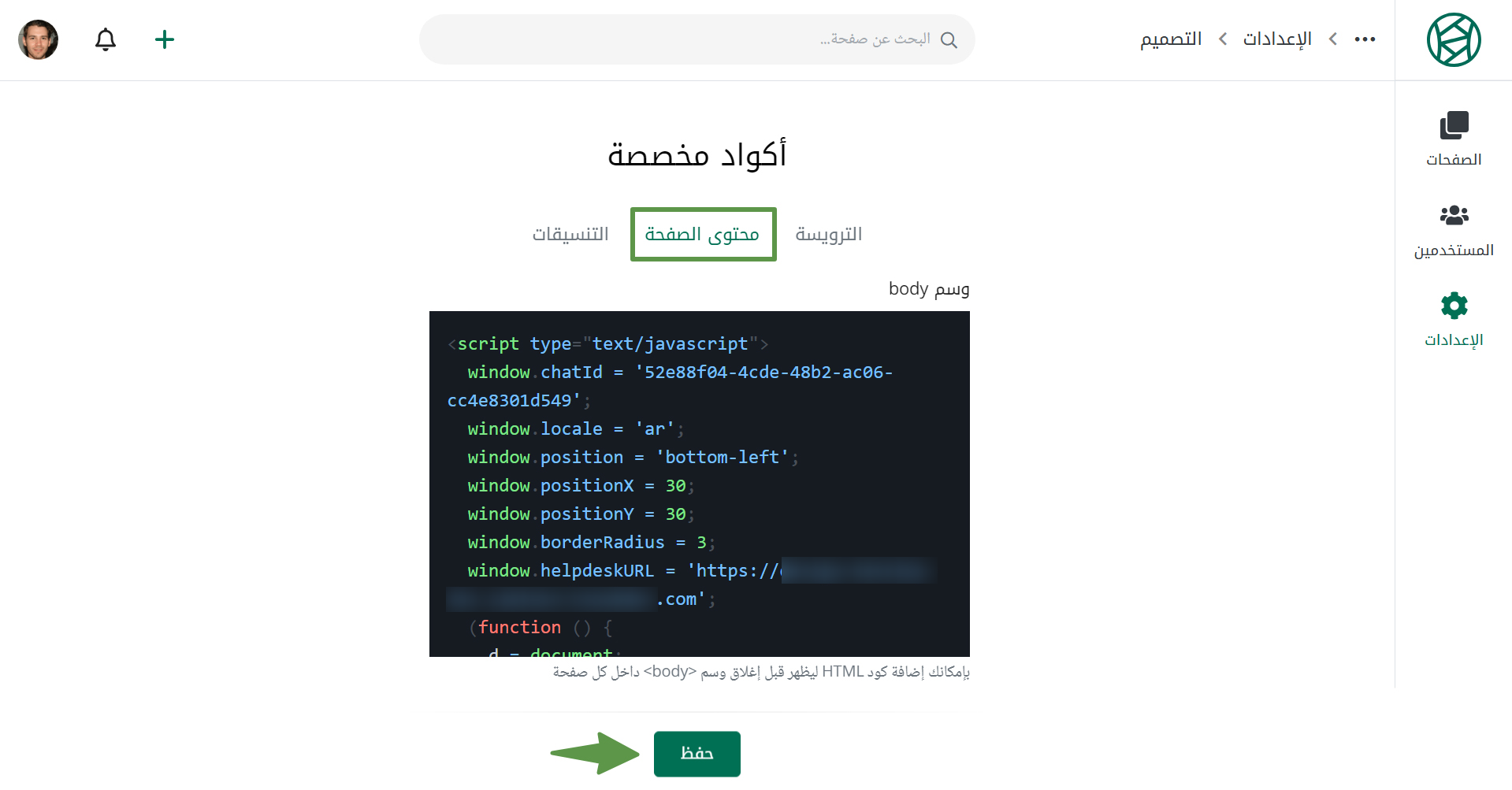Click the green site logo icon
Screen dimensions: 1512x790
pos(1453,40)
